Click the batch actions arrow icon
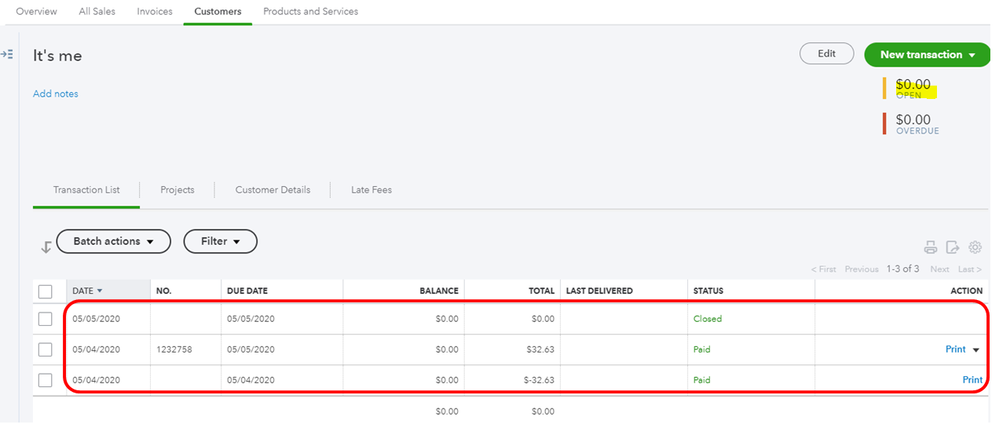 pos(46,247)
